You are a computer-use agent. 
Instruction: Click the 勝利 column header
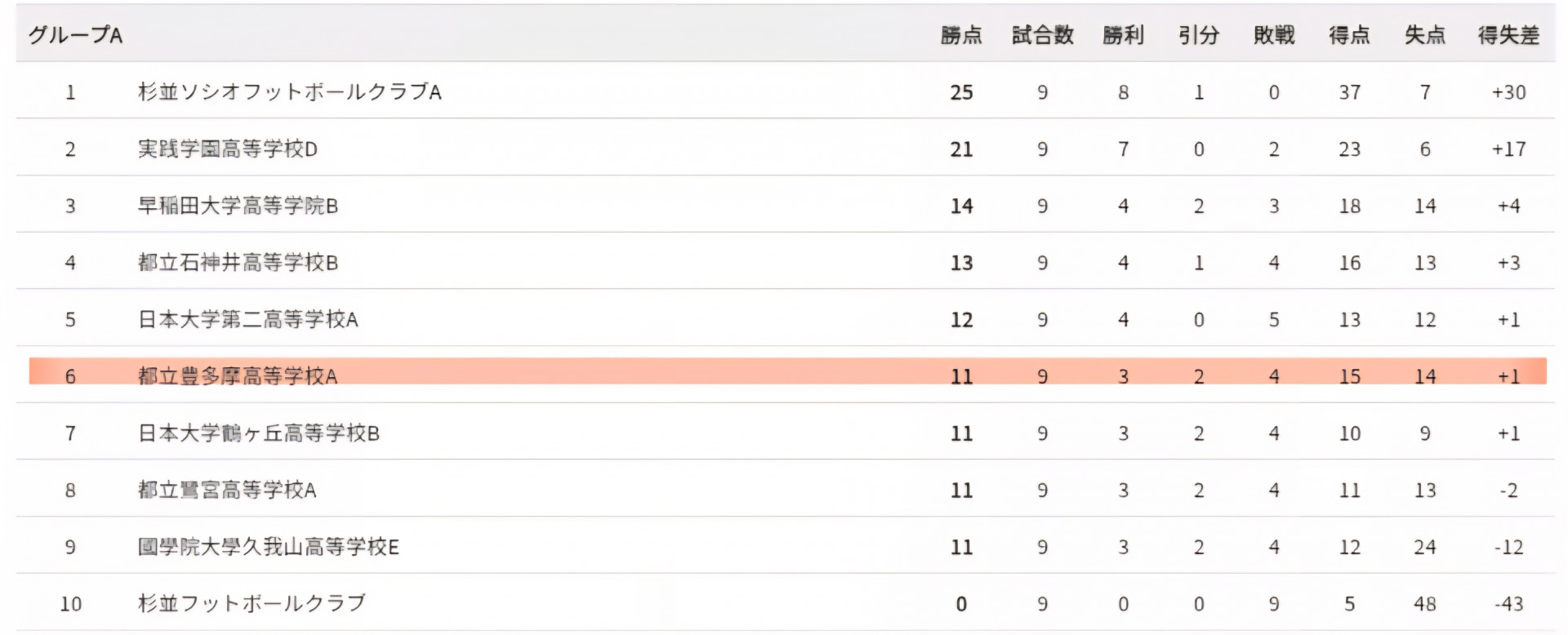click(1123, 35)
